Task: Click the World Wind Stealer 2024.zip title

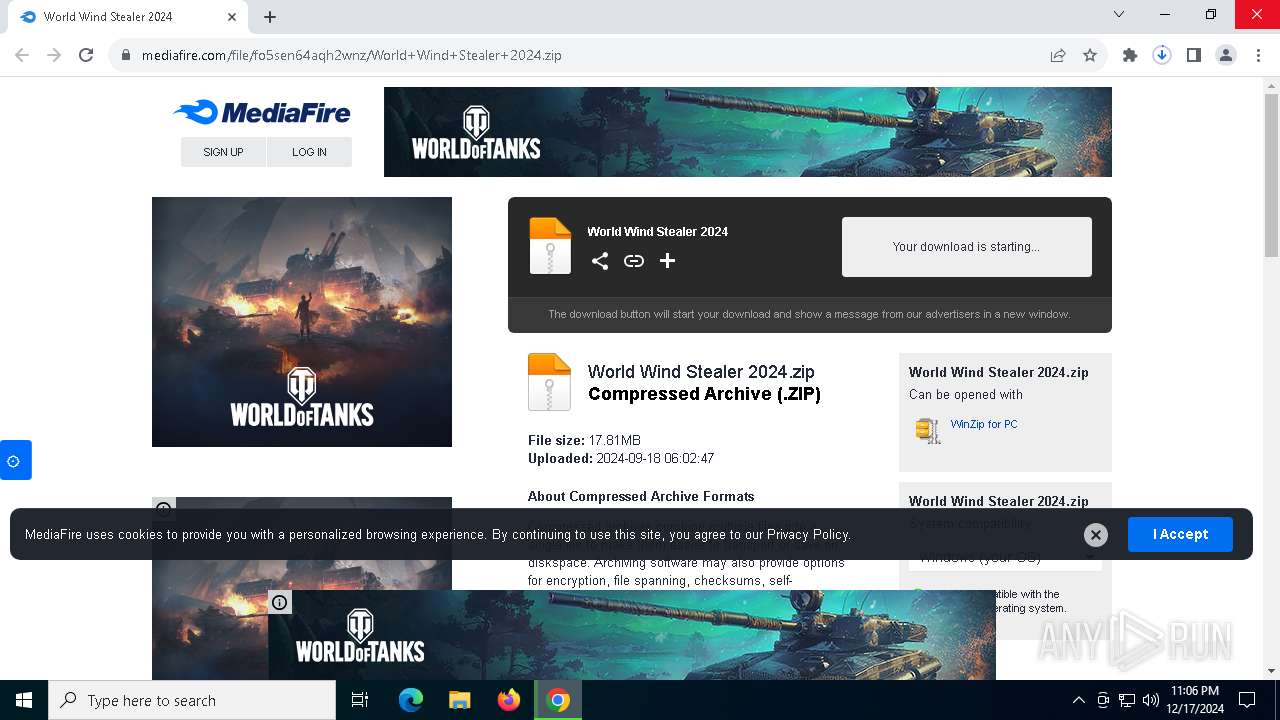Action: 701,372
